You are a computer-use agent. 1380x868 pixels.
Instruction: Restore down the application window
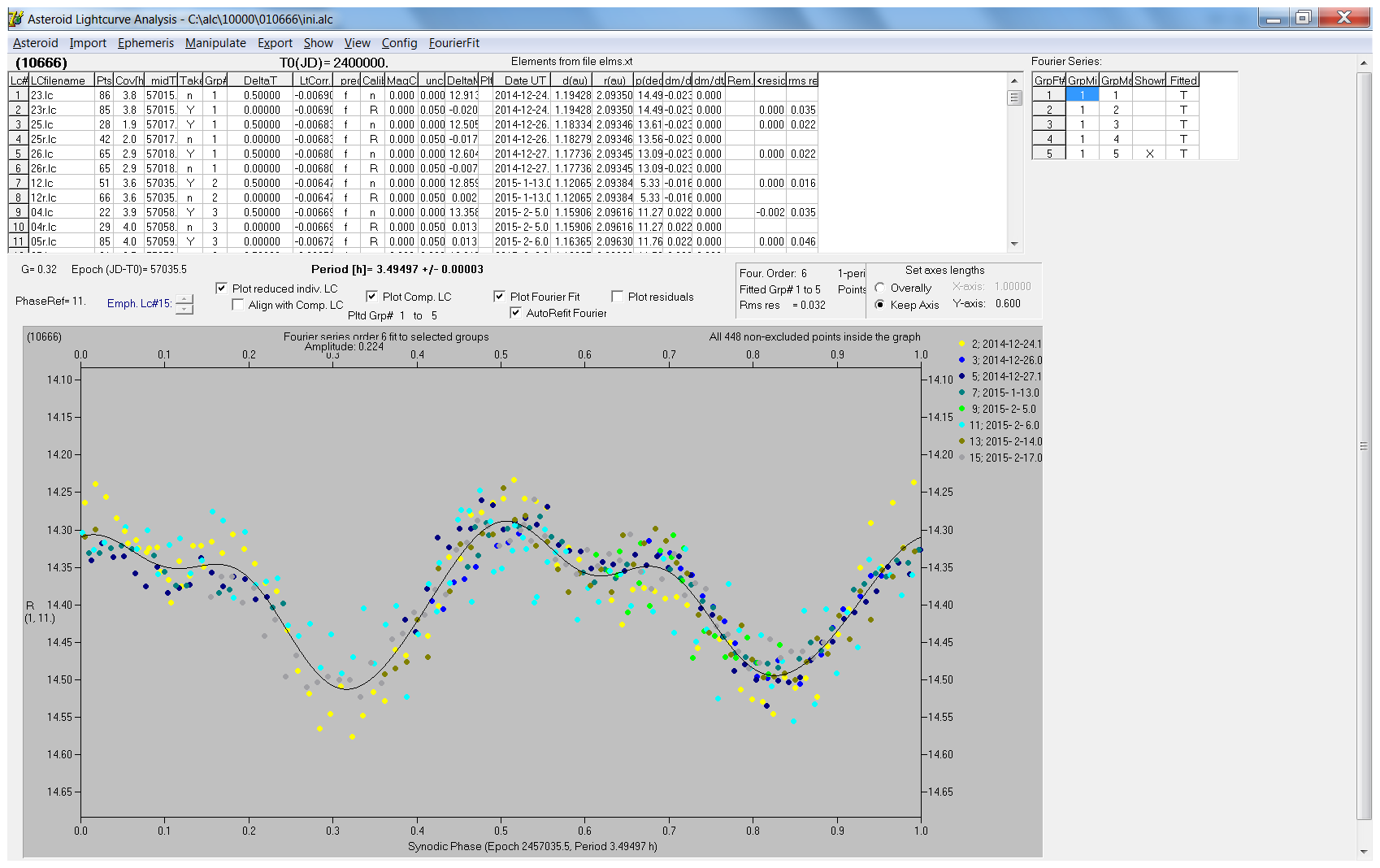pyautogui.click(x=1303, y=18)
